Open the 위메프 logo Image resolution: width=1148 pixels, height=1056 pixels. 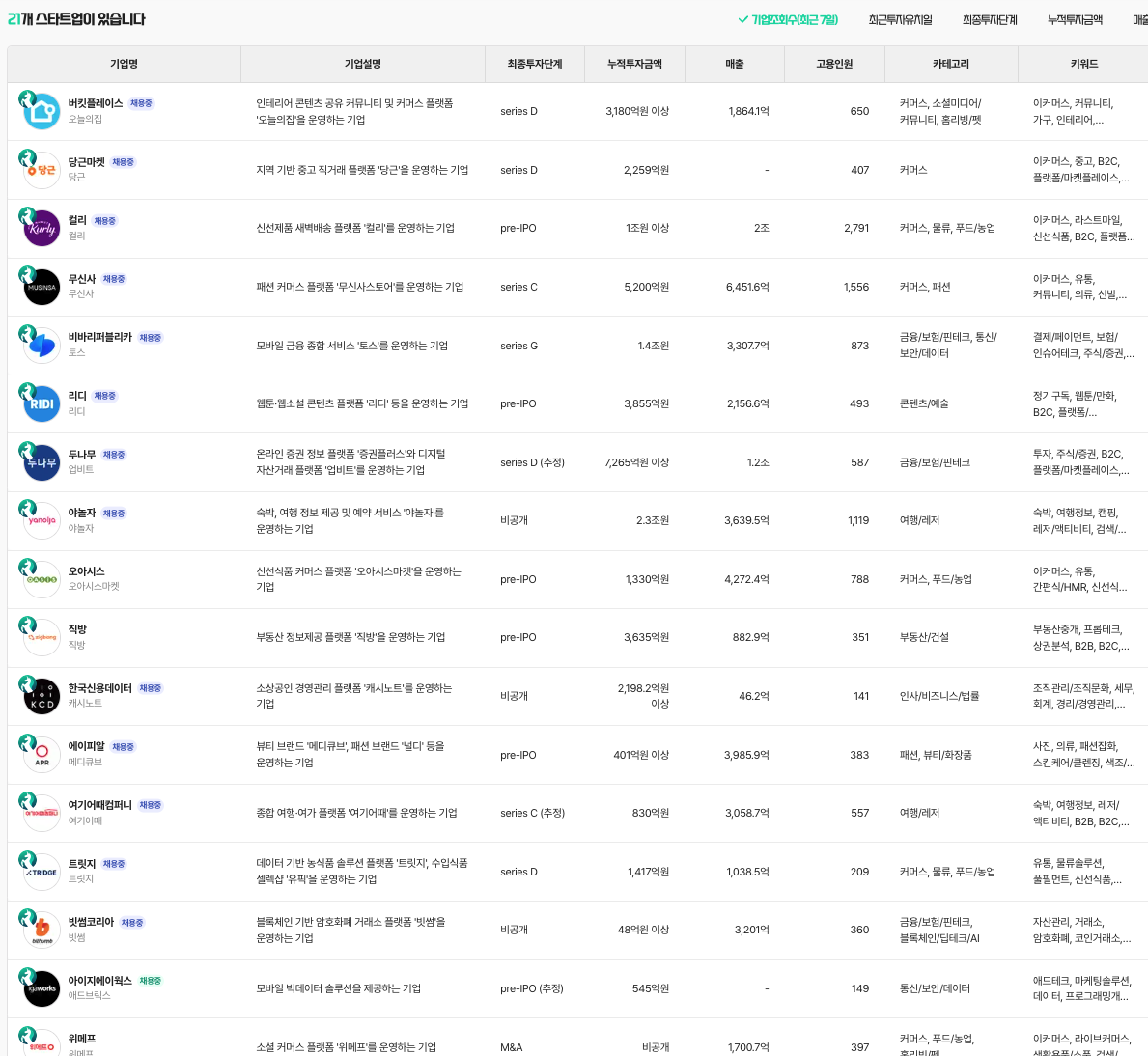[42, 1042]
